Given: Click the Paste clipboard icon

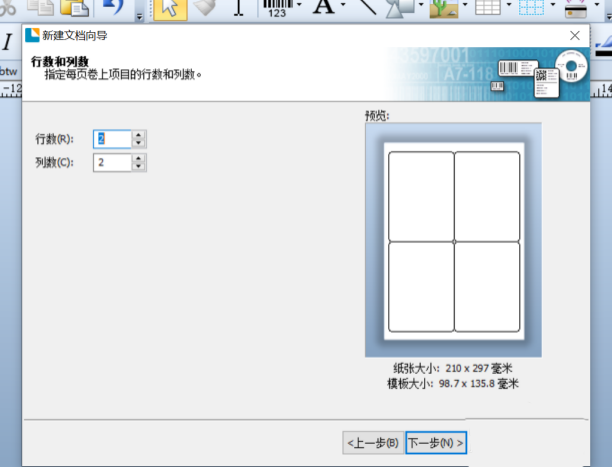Looking at the screenshot, I should coord(75,7).
